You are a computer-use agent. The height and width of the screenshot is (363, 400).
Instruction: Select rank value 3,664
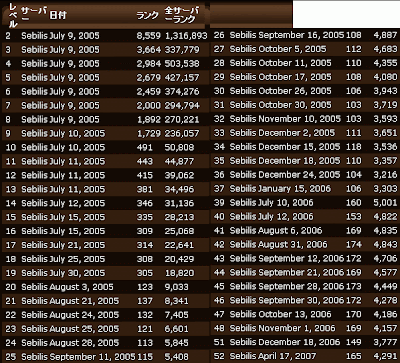149,50
